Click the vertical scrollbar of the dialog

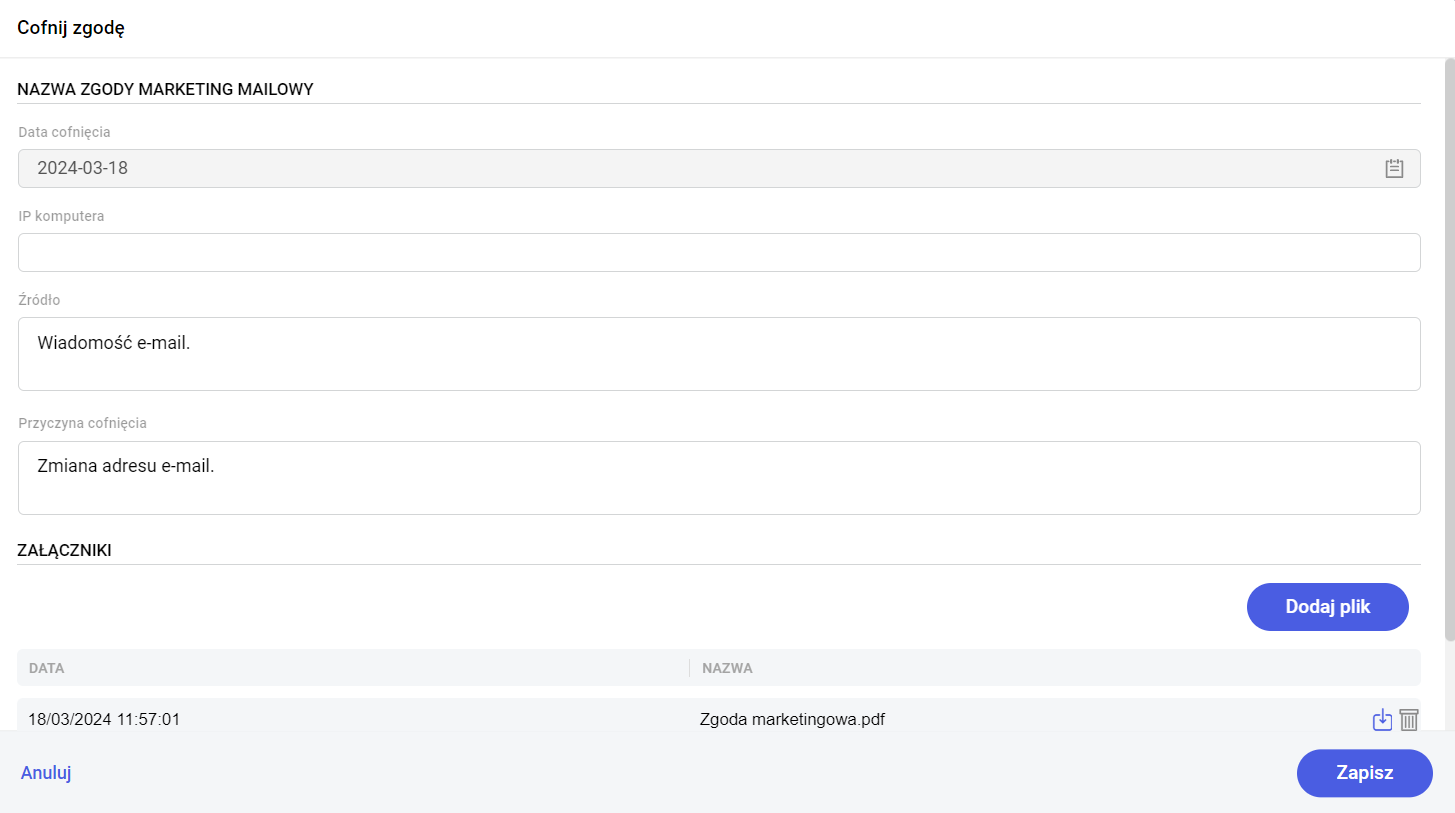[x=1449, y=350]
